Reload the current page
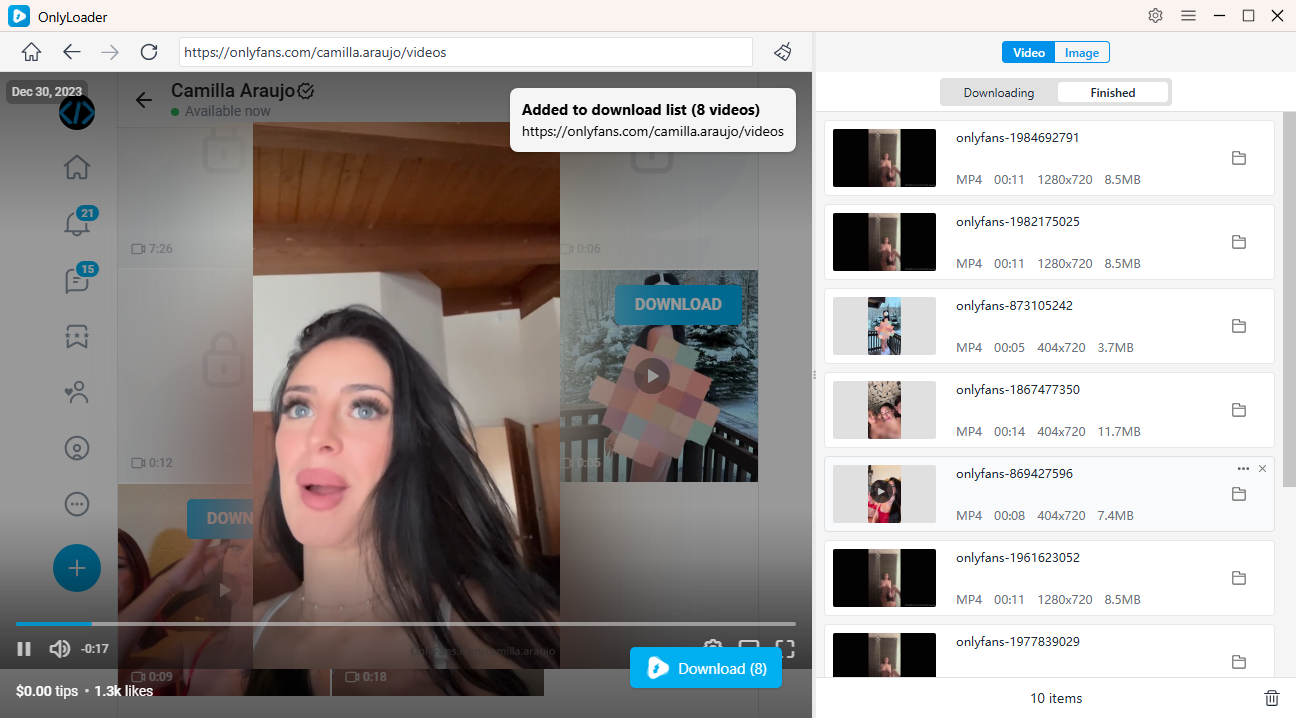 pyautogui.click(x=149, y=52)
